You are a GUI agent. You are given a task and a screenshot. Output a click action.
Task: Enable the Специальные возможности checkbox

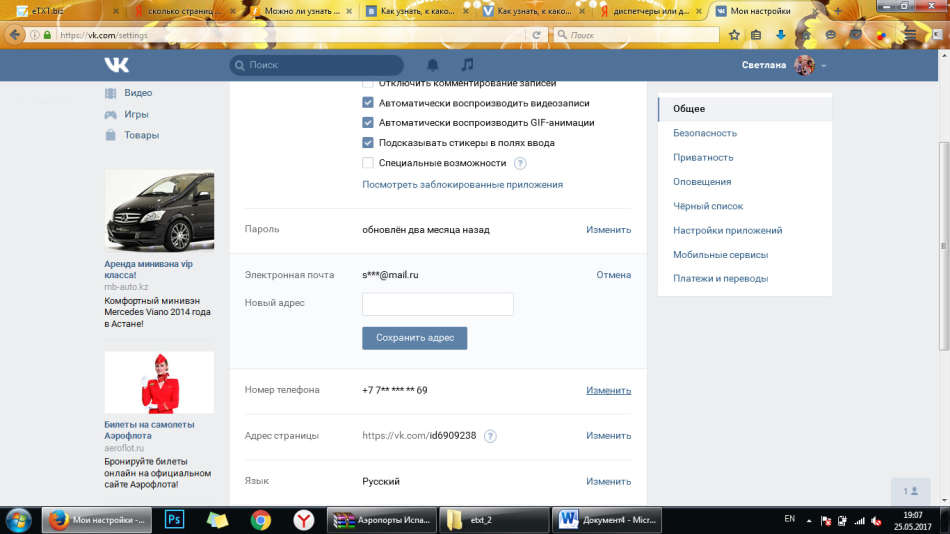coord(368,163)
